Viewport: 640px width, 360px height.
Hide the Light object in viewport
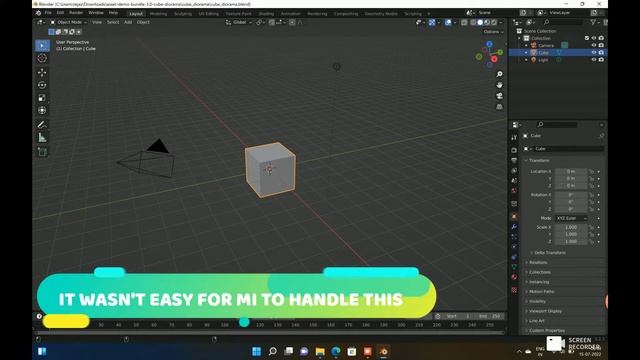[x=594, y=60]
